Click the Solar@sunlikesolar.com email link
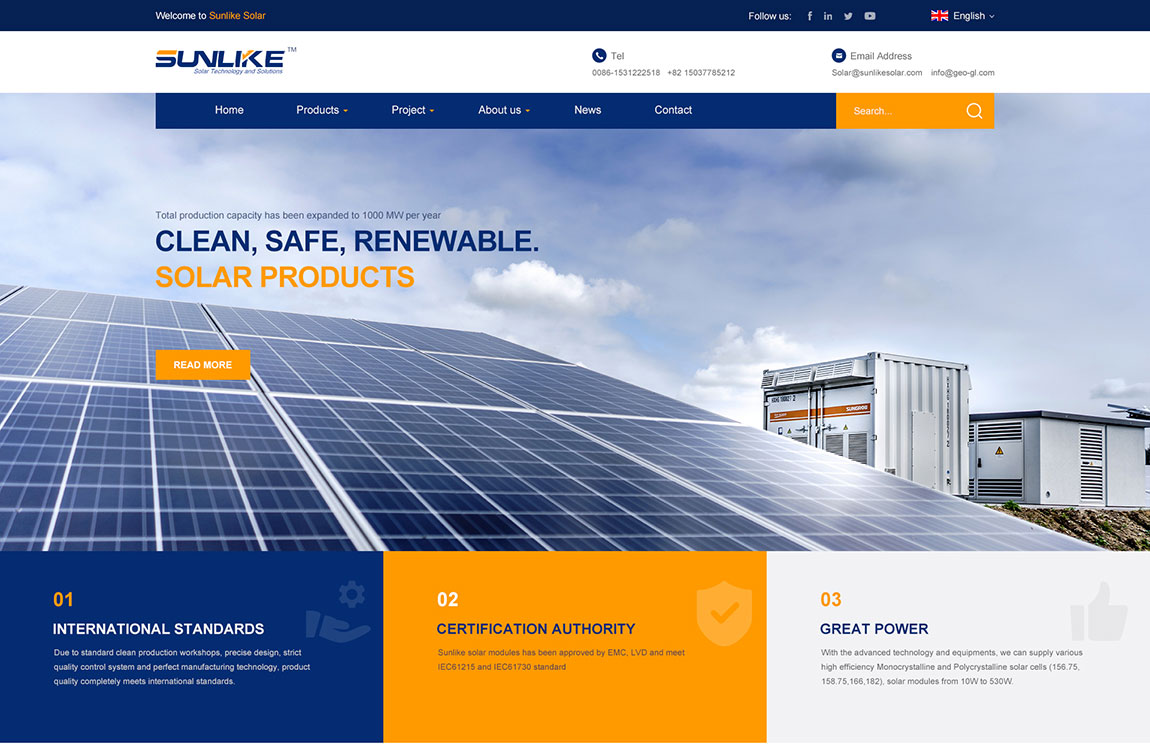1150x747 pixels. 876,73
